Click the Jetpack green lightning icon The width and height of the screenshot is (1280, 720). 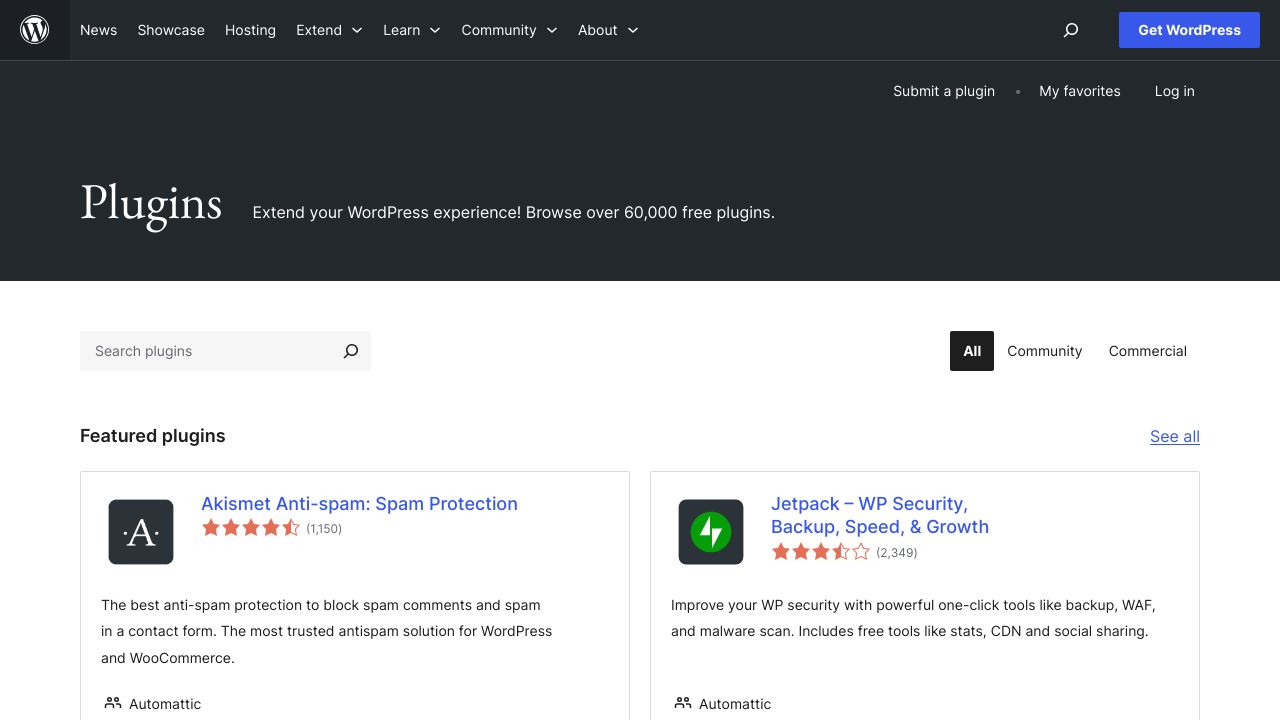(x=711, y=531)
